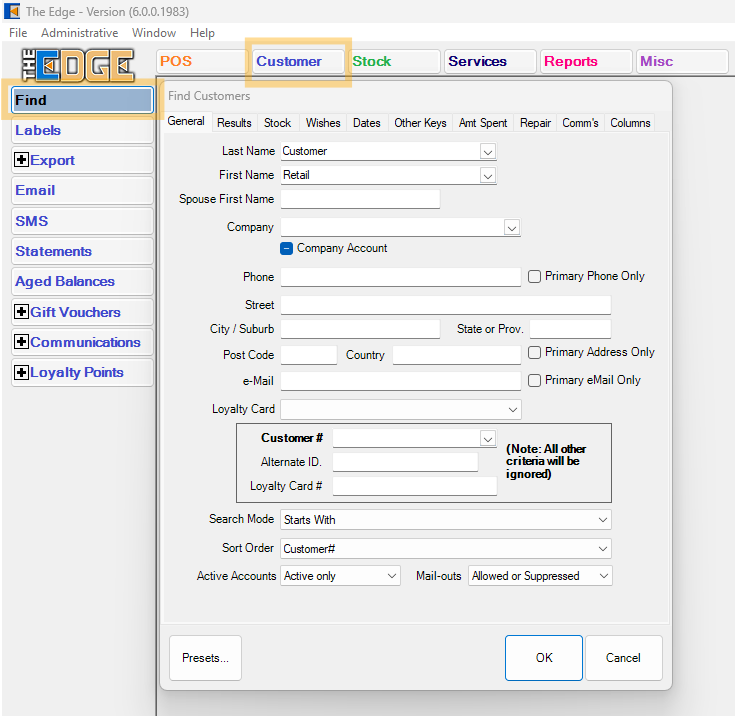The width and height of the screenshot is (735, 716).
Task: Select the Results tab
Action: (x=234, y=123)
